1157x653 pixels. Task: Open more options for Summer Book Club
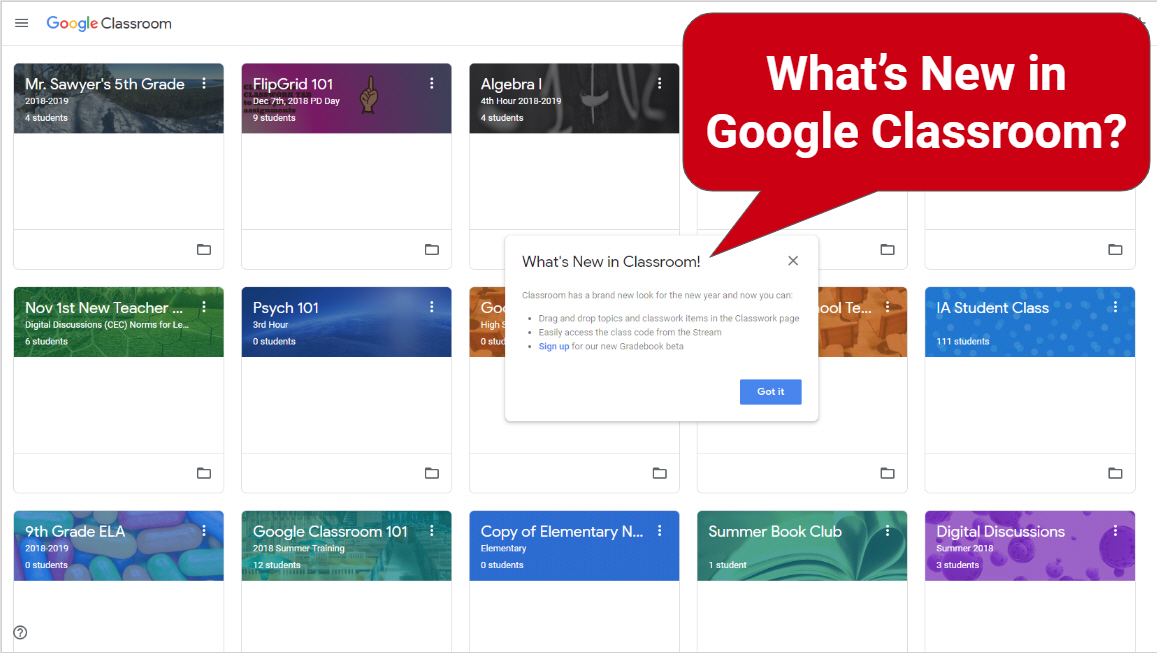[x=887, y=531]
